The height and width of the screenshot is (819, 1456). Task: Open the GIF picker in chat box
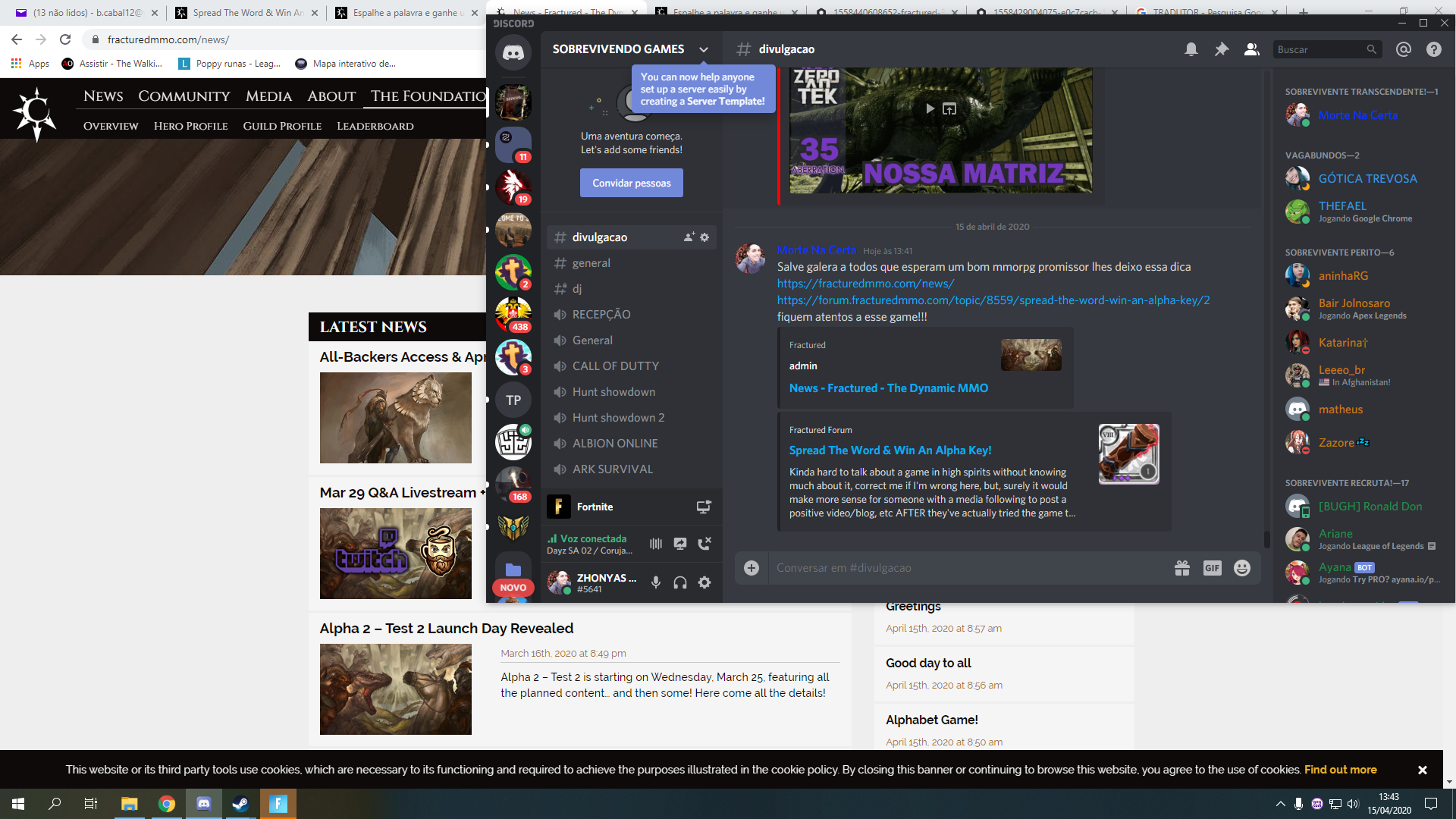1213,568
